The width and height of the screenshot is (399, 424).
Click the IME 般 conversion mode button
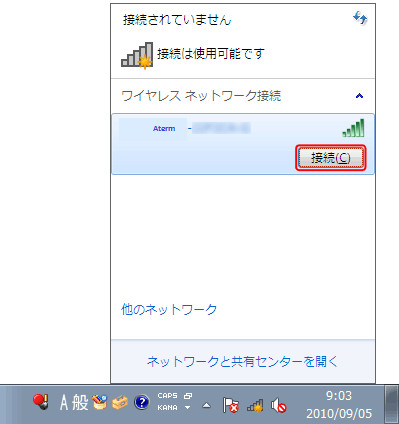[80, 402]
